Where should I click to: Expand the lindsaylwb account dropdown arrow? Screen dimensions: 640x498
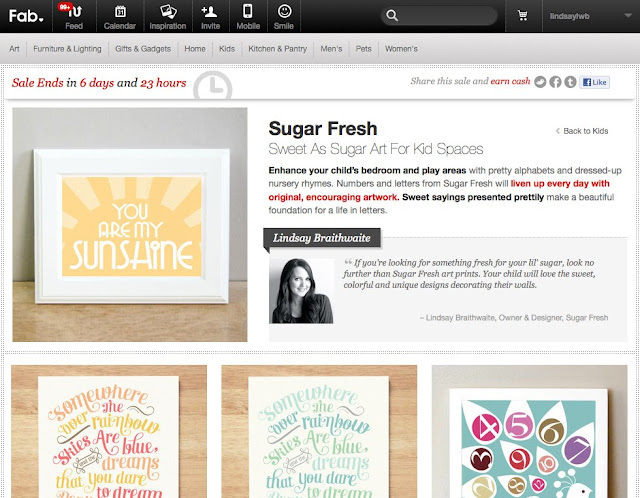[628, 16]
